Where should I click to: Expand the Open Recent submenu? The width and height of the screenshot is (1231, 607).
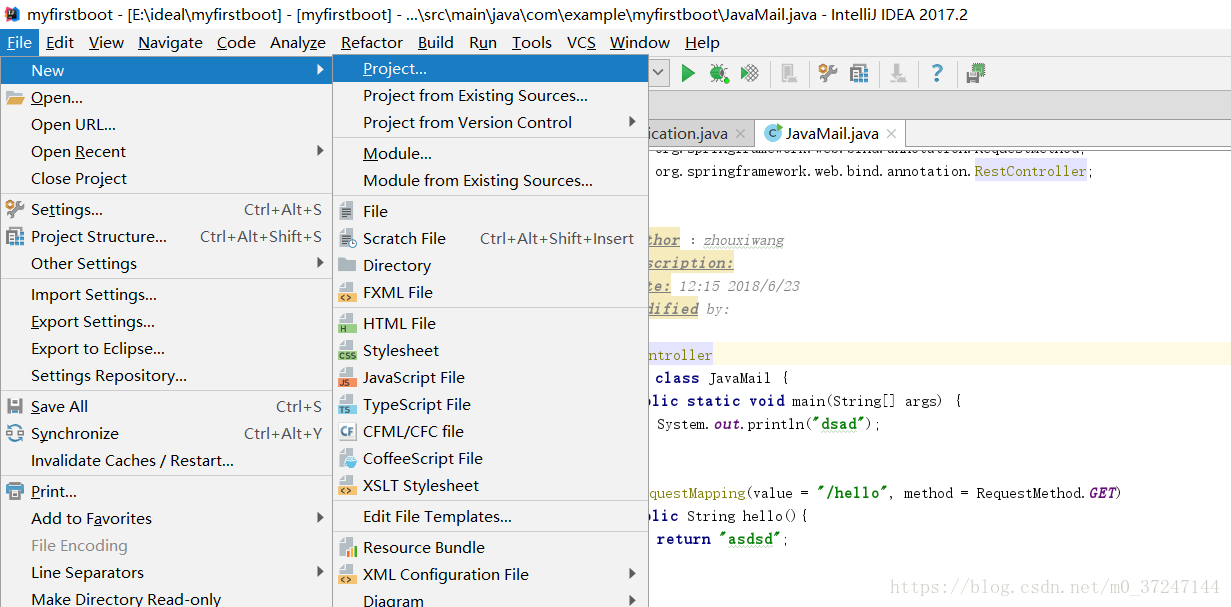coord(320,151)
